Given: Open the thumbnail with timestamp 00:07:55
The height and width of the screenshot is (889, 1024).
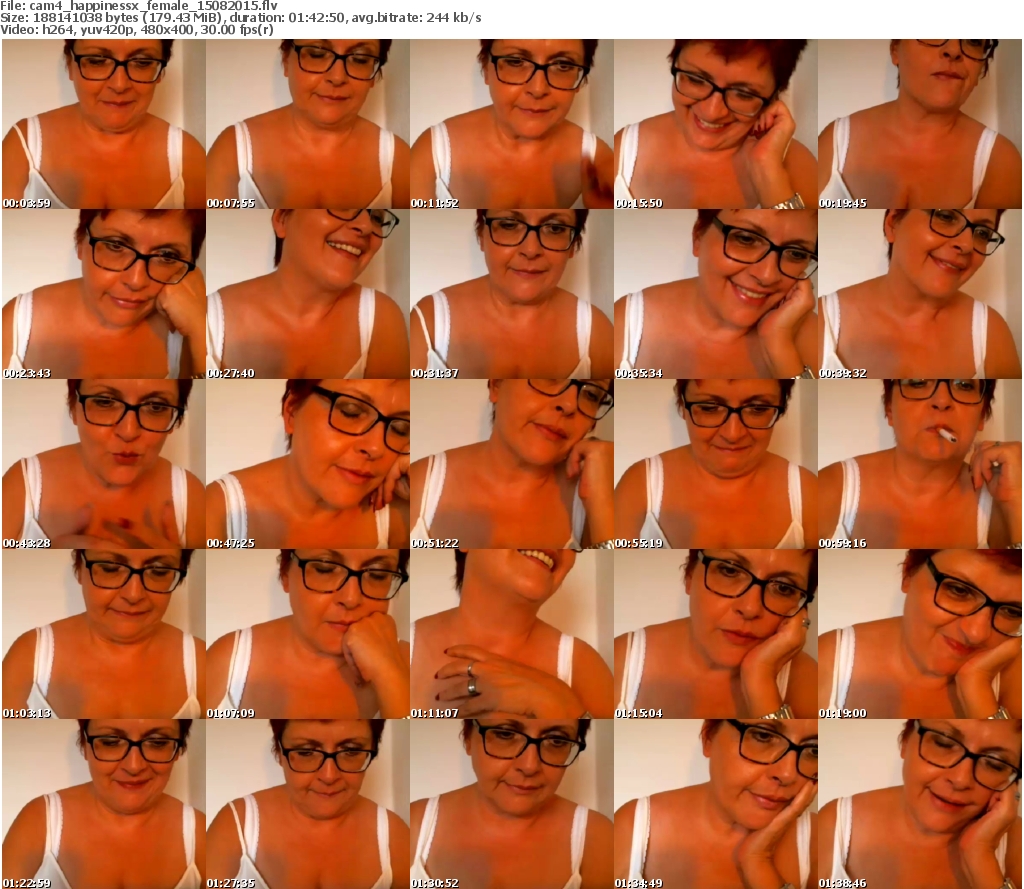Looking at the screenshot, I should (308, 124).
